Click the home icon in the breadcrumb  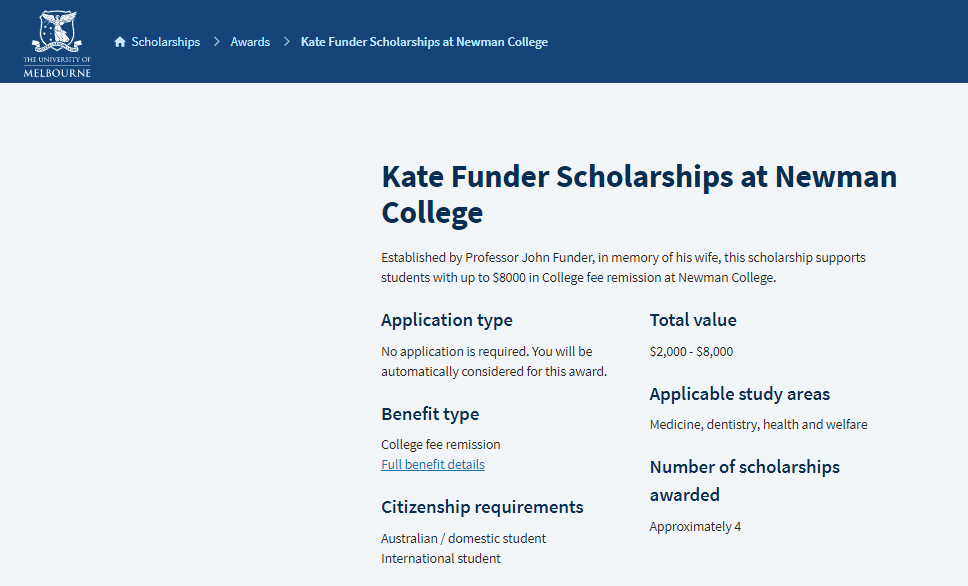click(x=120, y=42)
